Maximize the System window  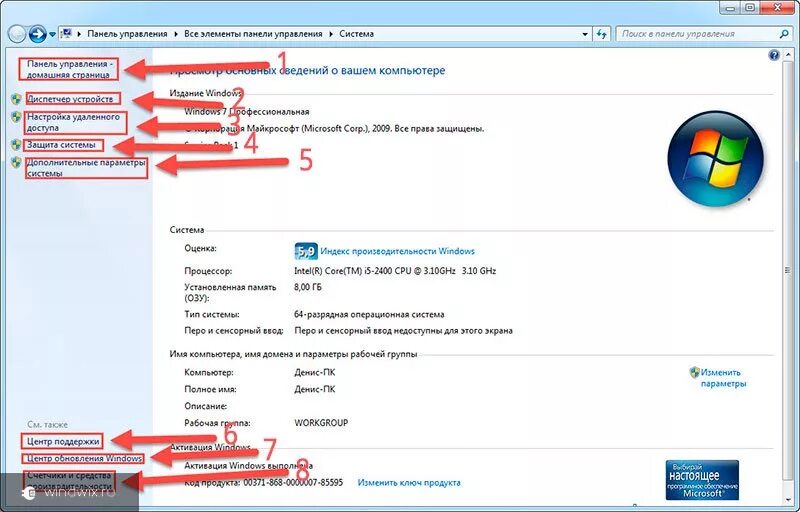click(x=751, y=7)
